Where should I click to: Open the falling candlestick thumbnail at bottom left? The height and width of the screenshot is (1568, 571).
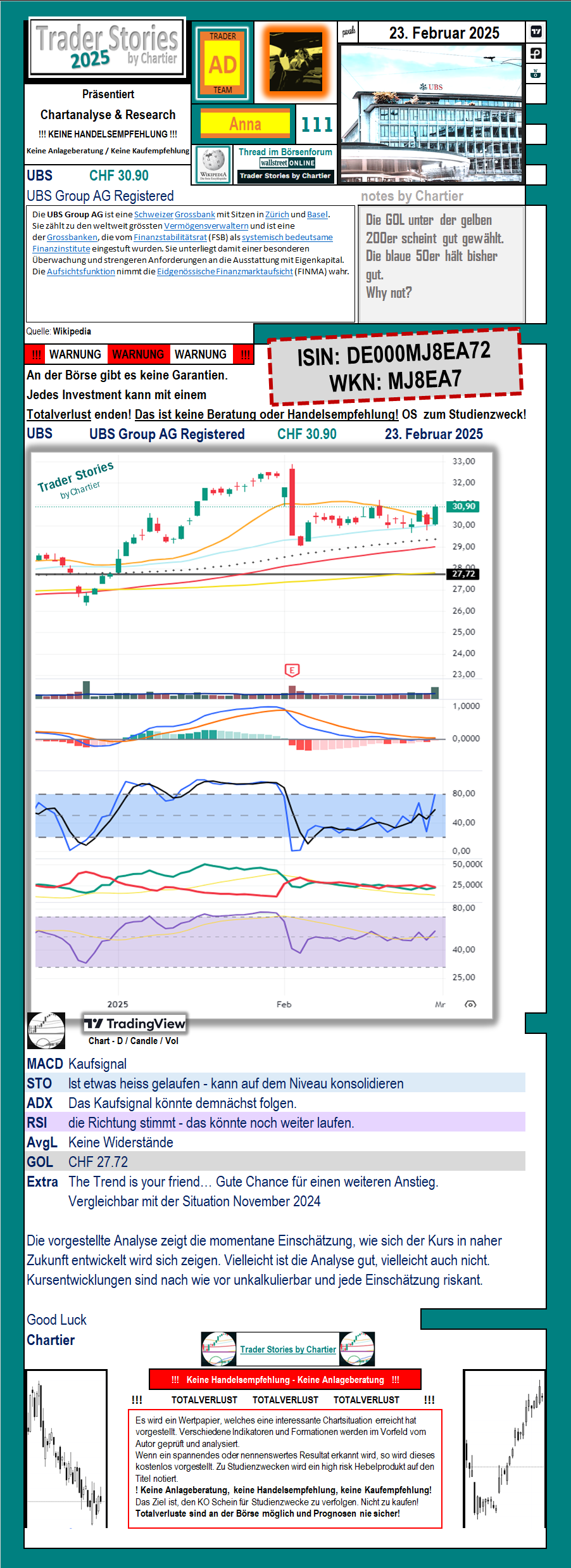[66, 1449]
